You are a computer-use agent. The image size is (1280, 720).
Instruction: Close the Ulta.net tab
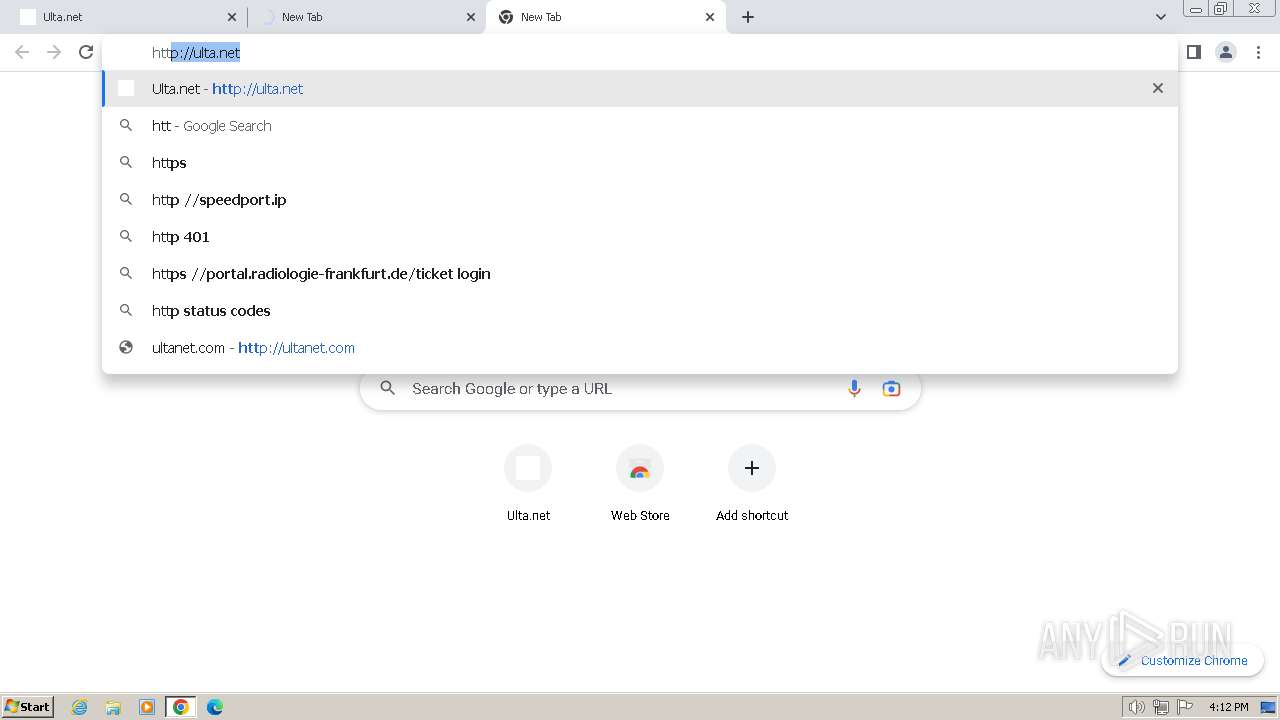pos(232,17)
